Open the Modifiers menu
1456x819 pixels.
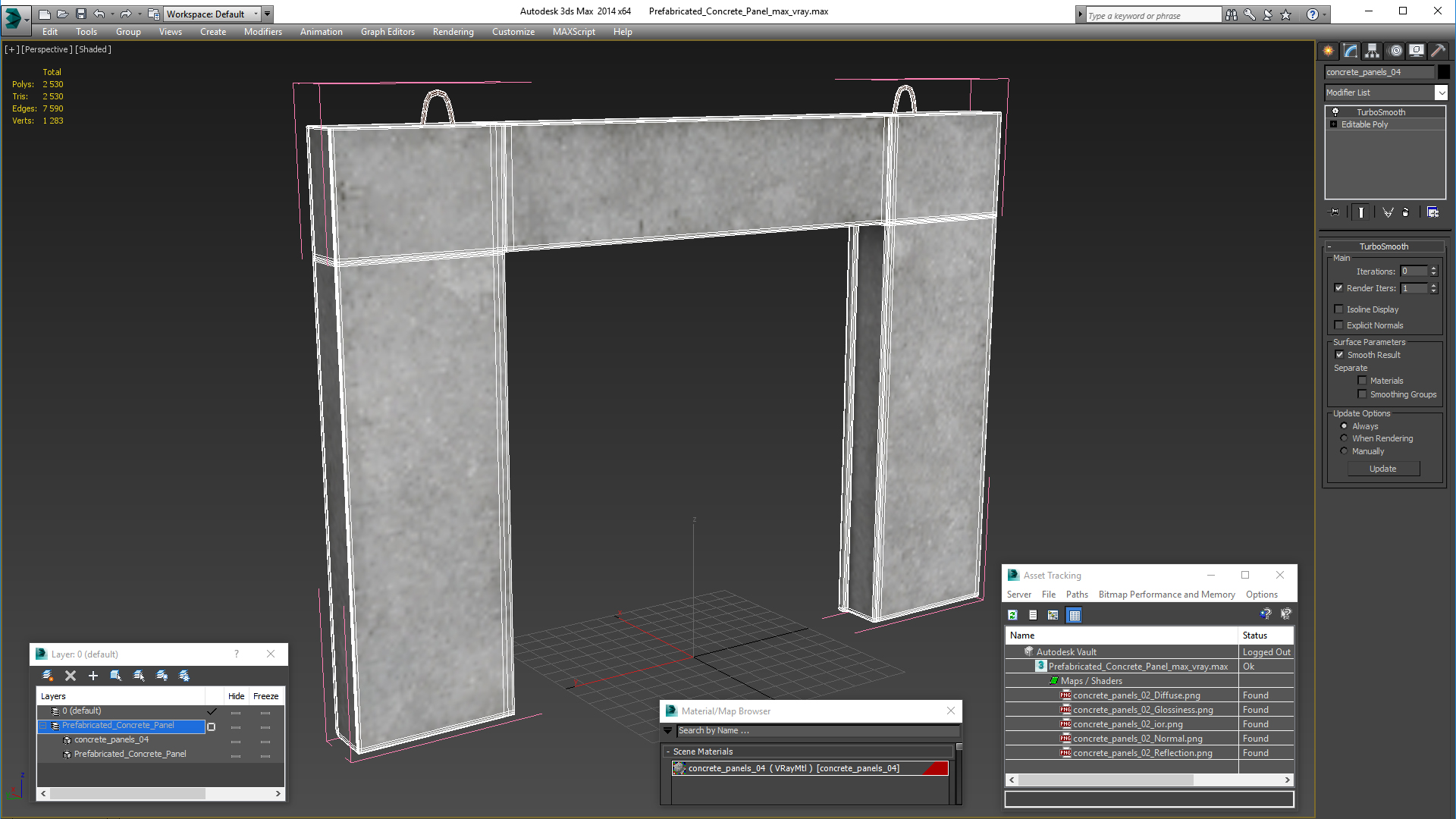pos(262,31)
